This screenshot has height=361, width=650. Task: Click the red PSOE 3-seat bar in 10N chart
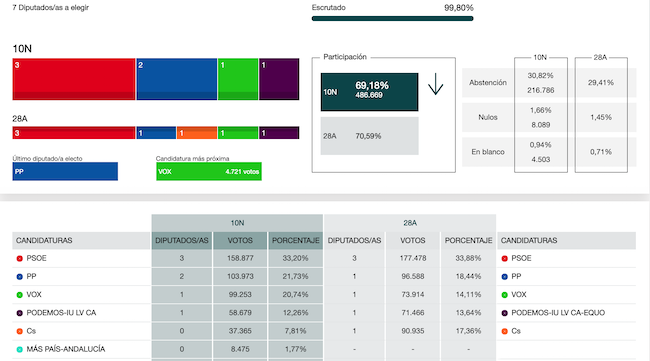(74, 79)
